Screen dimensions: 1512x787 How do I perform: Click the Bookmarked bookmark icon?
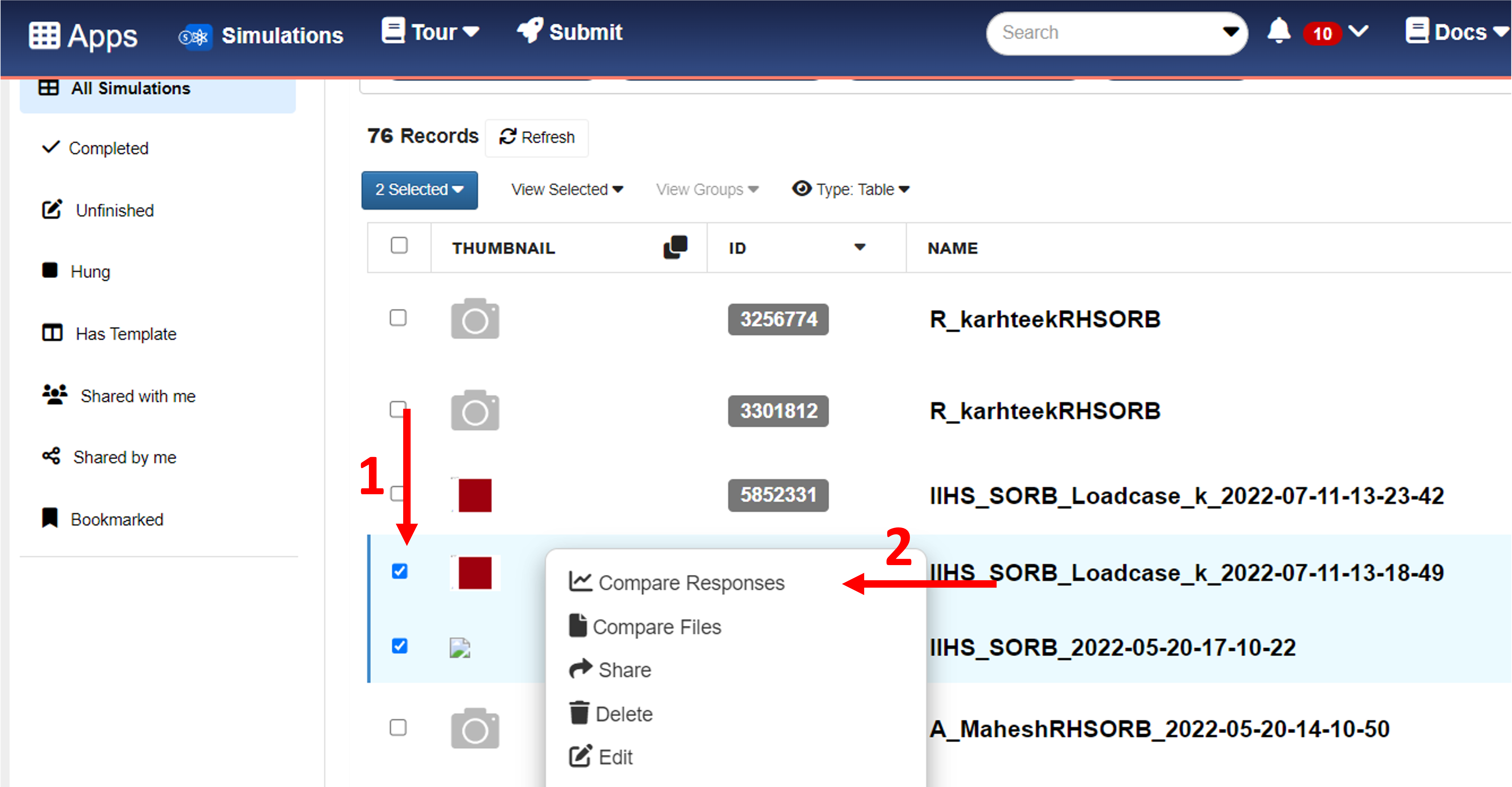[50, 518]
